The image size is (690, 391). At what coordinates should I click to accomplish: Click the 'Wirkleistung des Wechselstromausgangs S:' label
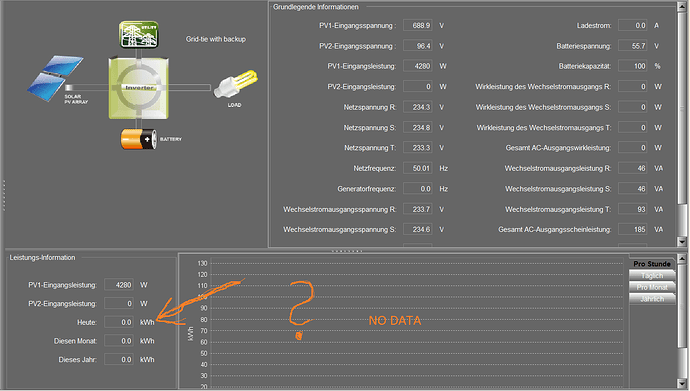tap(543, 107)
